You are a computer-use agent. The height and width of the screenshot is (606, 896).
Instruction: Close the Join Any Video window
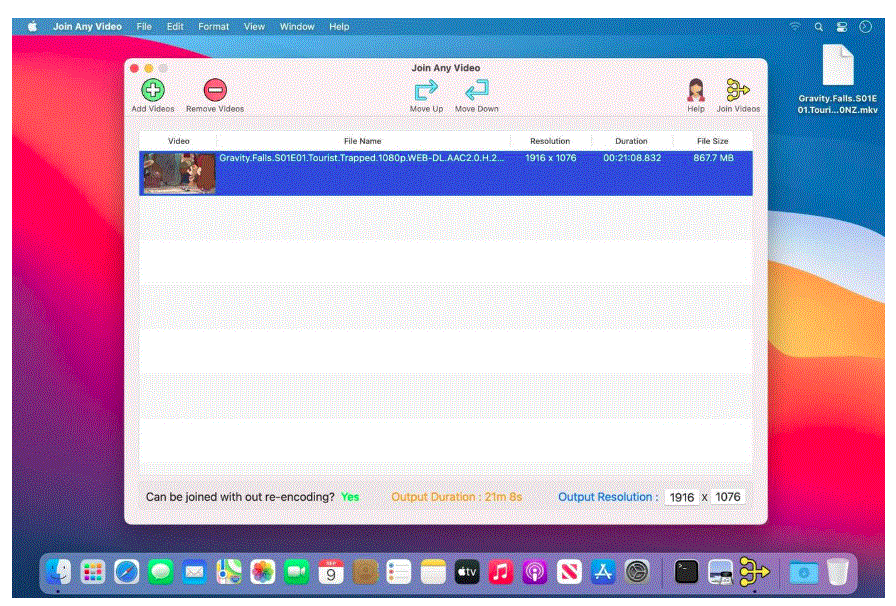click(135, 68)
